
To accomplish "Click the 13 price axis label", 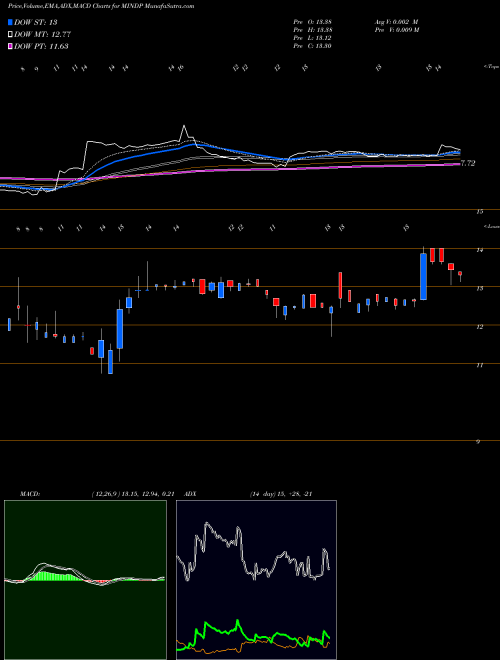I will (x=479, y=289).
